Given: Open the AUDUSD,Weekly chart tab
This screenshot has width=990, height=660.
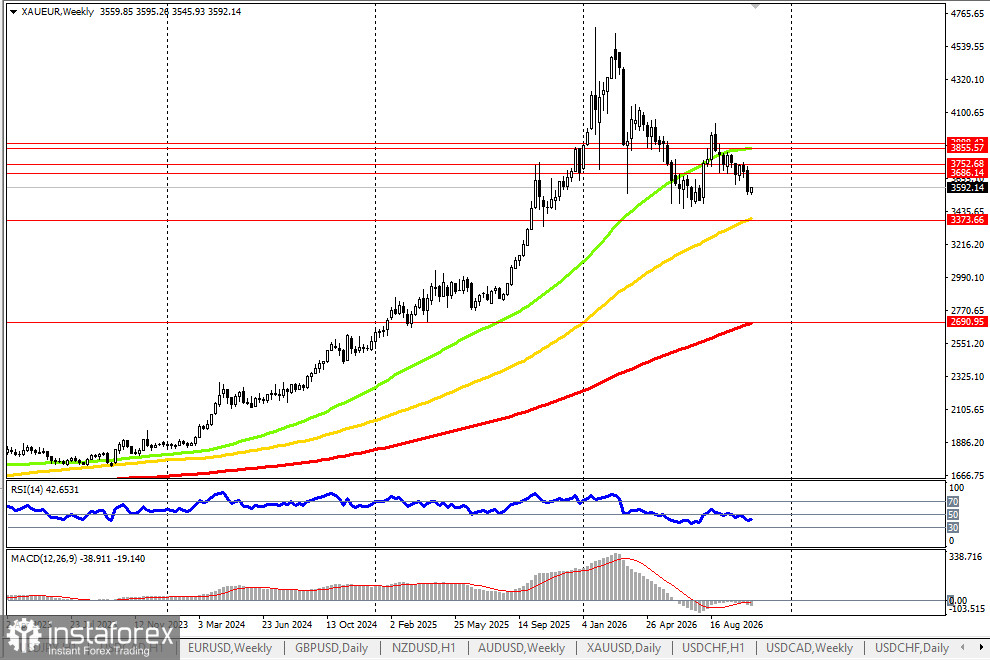Looking at the screenshot, I should click(522, 648).
